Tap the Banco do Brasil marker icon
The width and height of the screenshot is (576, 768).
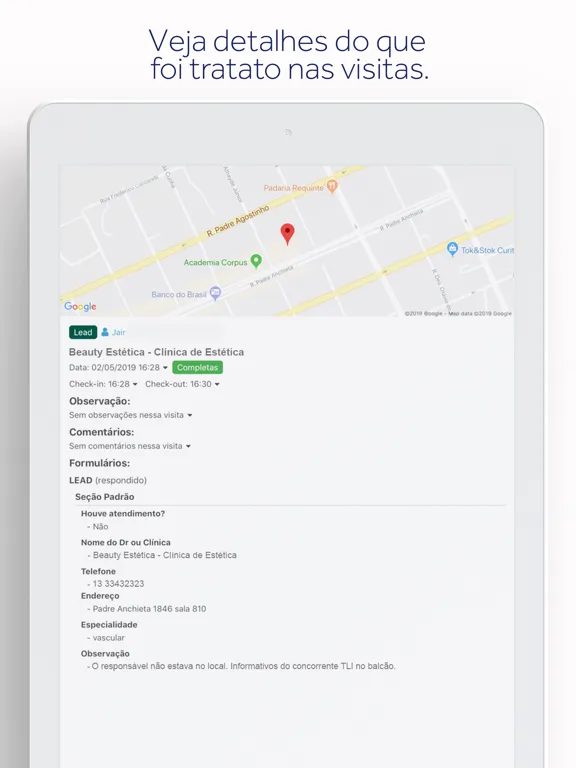click(x=215, y=293)
